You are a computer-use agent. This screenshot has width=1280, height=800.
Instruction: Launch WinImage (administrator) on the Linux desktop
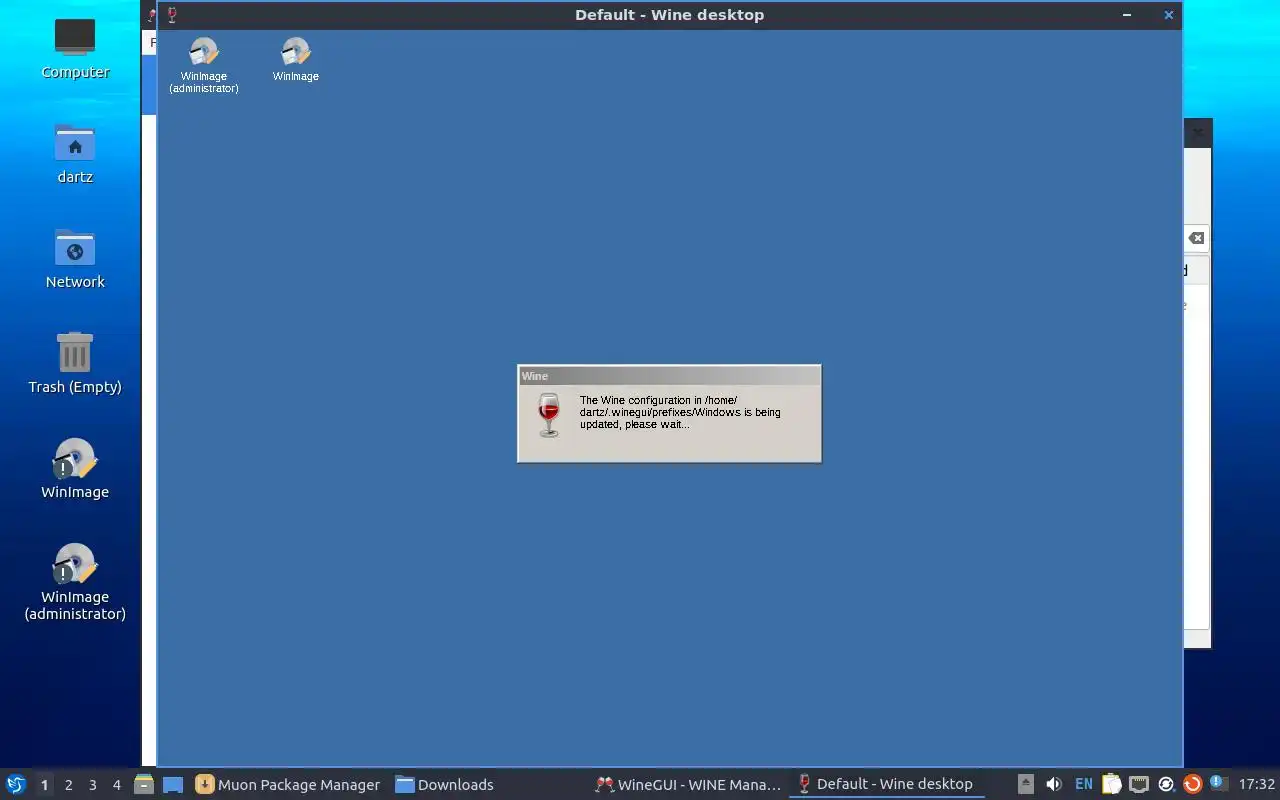[75, 582]
